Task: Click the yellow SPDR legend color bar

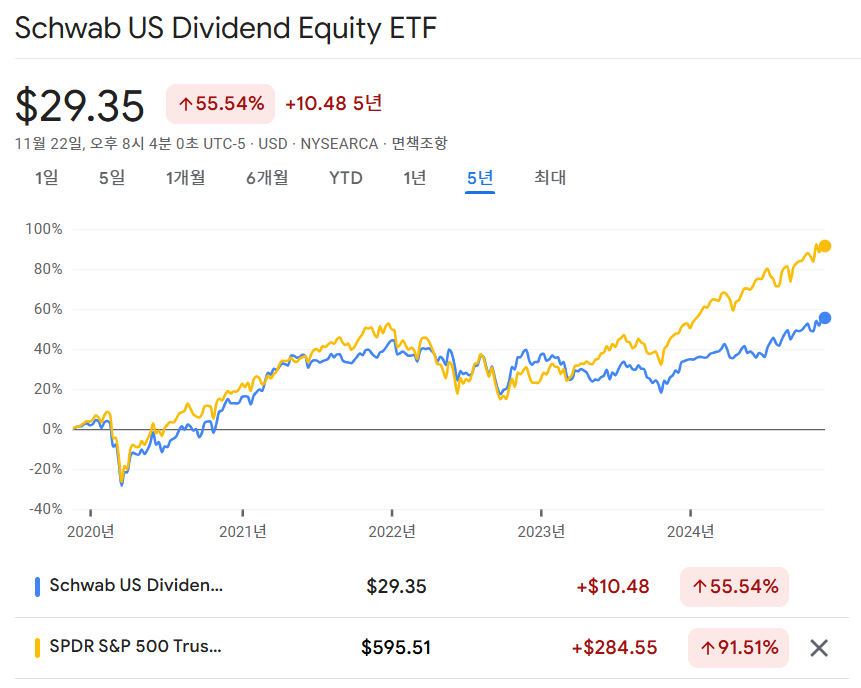Action: [37, 648]
